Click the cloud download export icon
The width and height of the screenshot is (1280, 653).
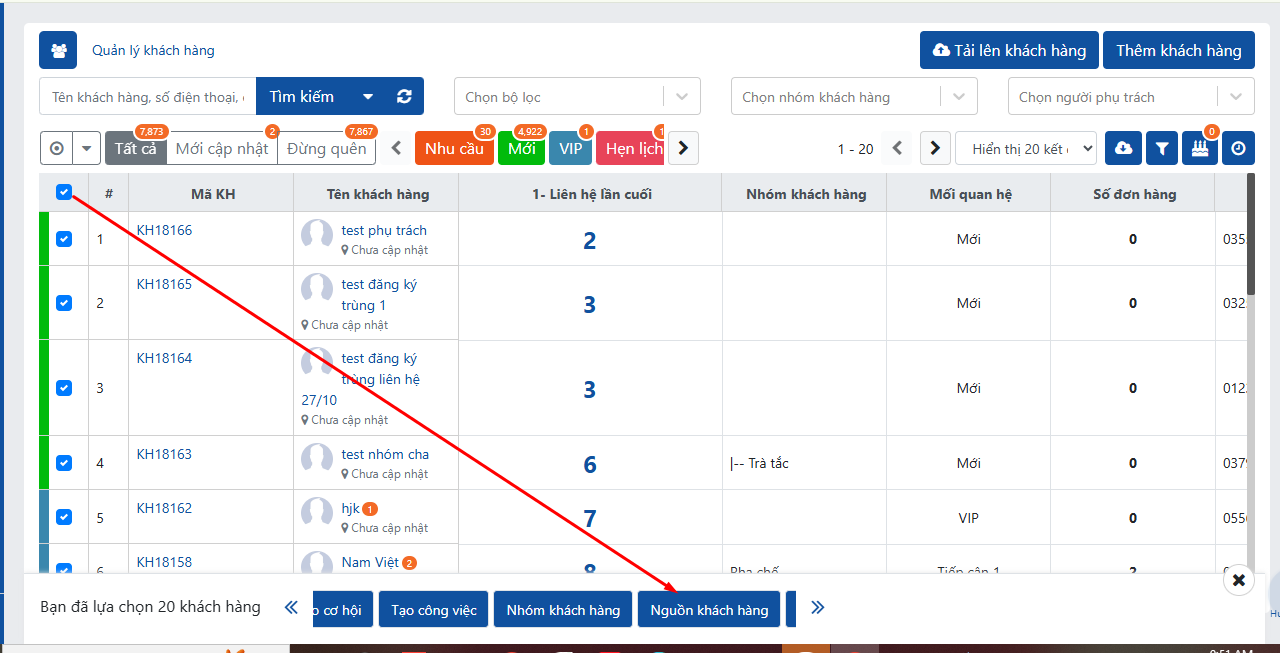click(1123, 148)
